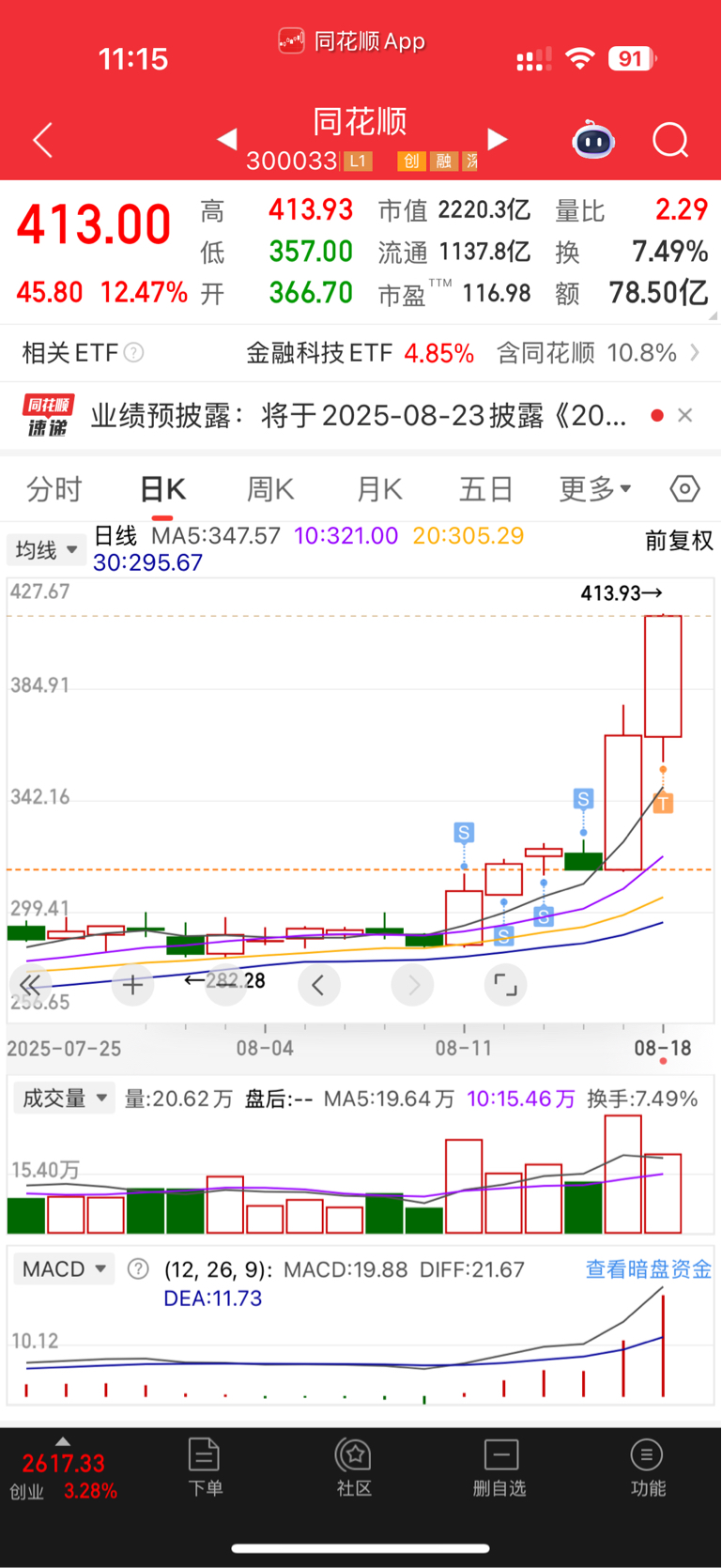The width and height of the screenshot is (722, 1568).
Task: Open the 均线 indicator dropdown
Action: pyautogui.click(x=46, y=550)
